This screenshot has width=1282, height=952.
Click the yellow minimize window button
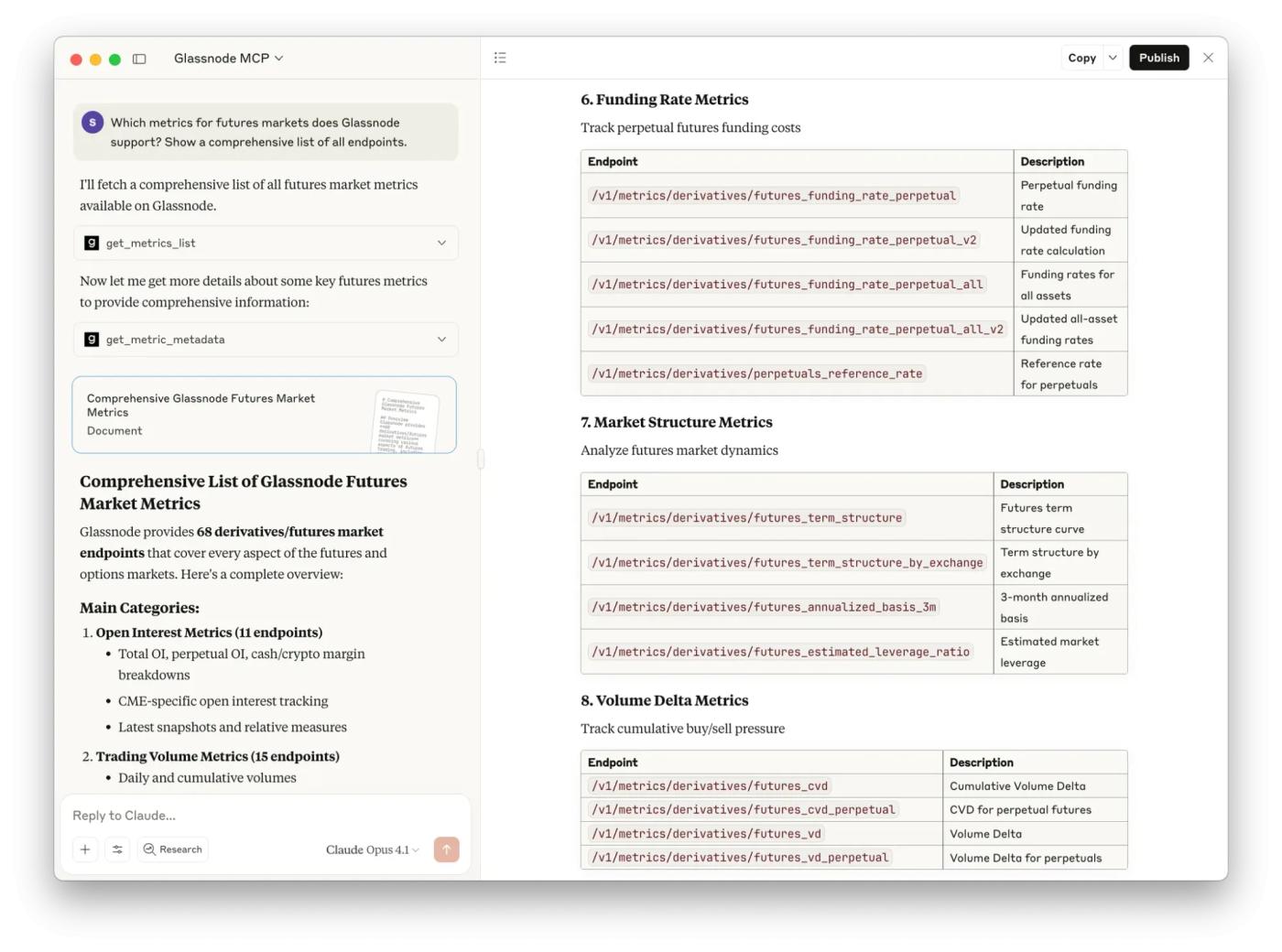(x=95, y=59)
